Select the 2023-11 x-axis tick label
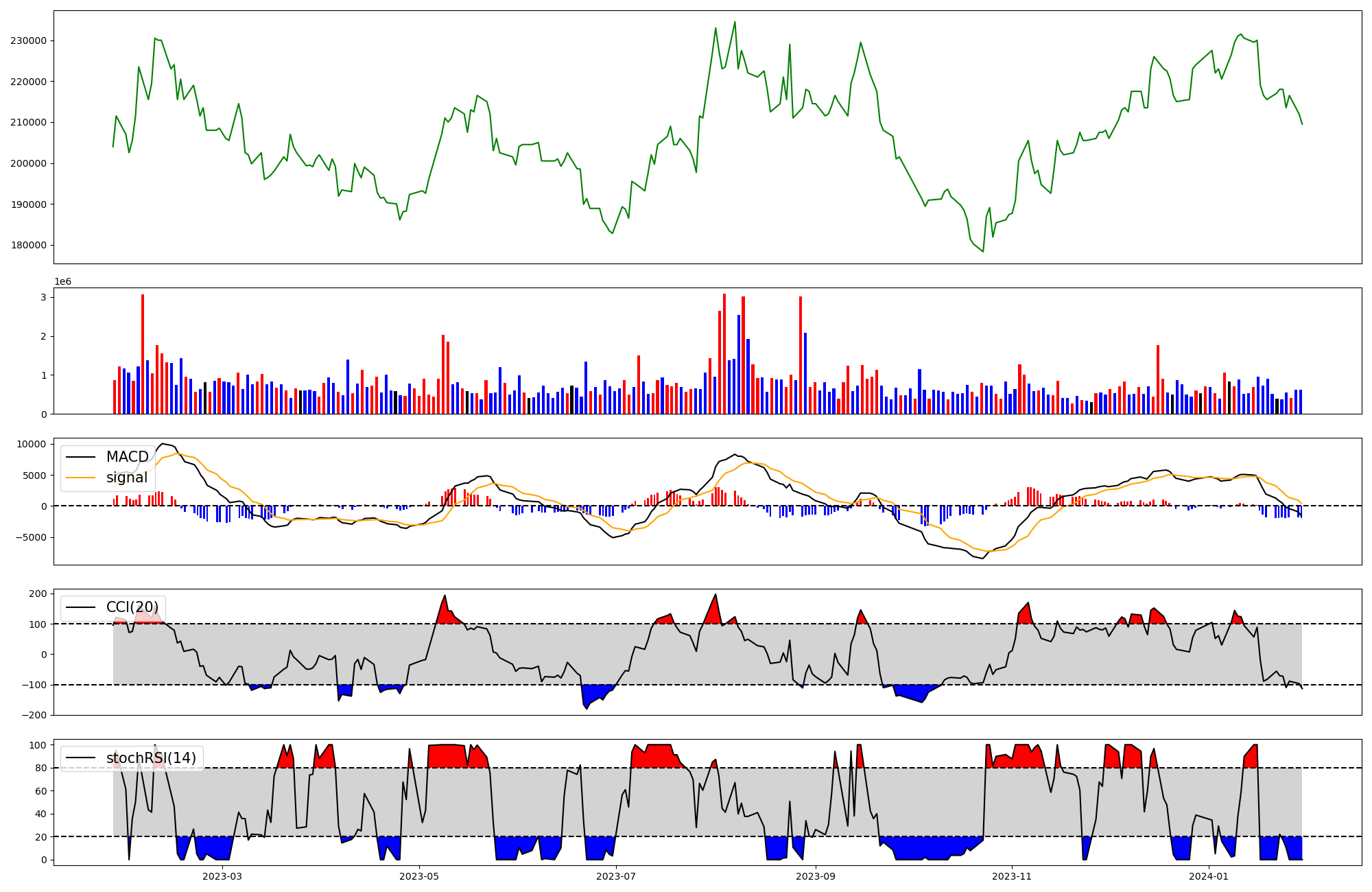1372x892 pixels. [x=1012, y=876]
